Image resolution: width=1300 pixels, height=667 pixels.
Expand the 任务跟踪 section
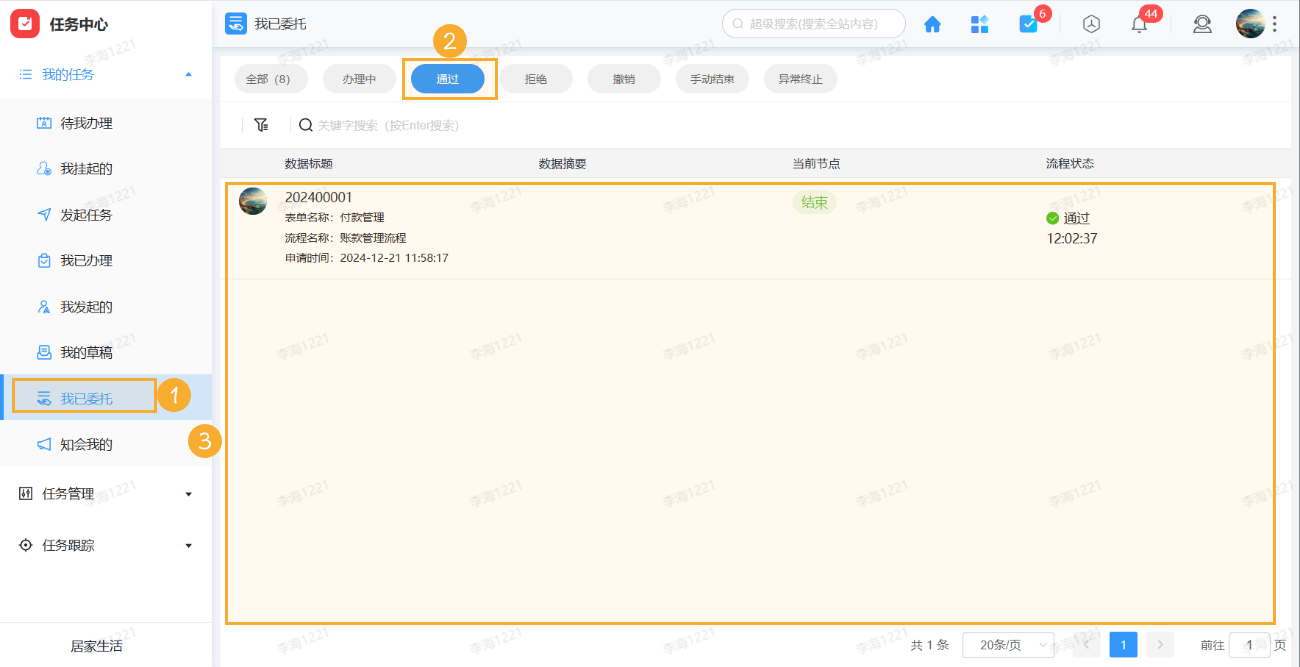63,545
